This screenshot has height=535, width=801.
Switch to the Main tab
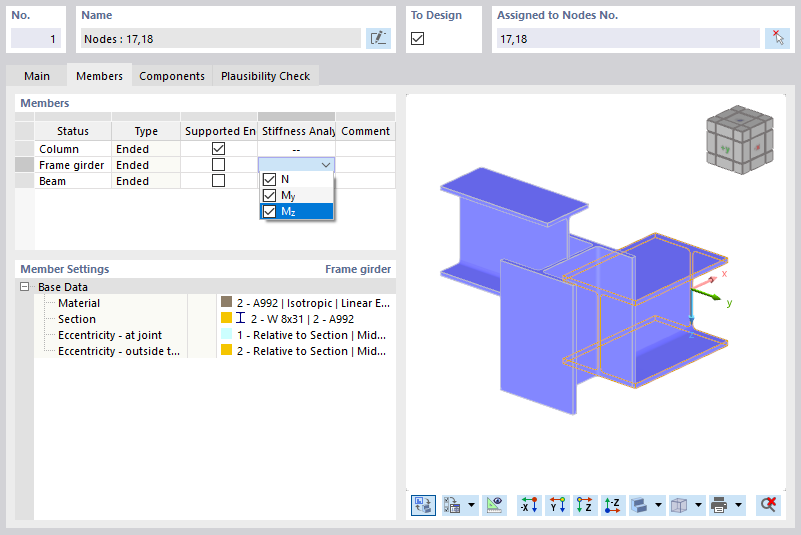[x=37, y=76]
